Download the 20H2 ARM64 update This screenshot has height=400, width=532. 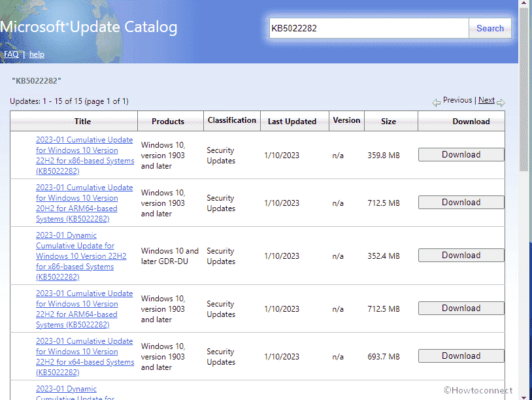pyautogui.click(x=461, y=202)
